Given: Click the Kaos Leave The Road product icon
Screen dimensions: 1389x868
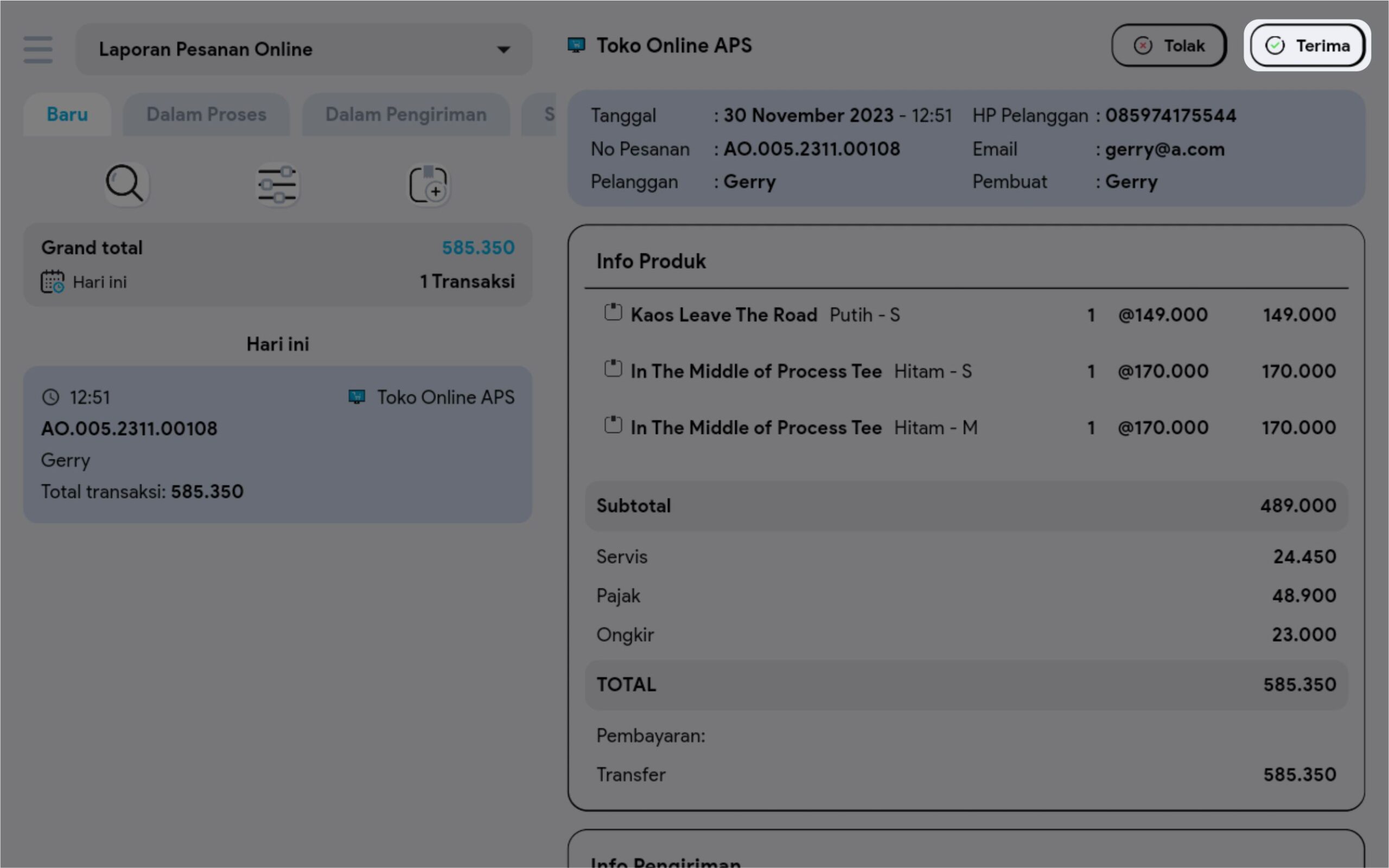Looking at the screenshot, I should coord(613,313).
